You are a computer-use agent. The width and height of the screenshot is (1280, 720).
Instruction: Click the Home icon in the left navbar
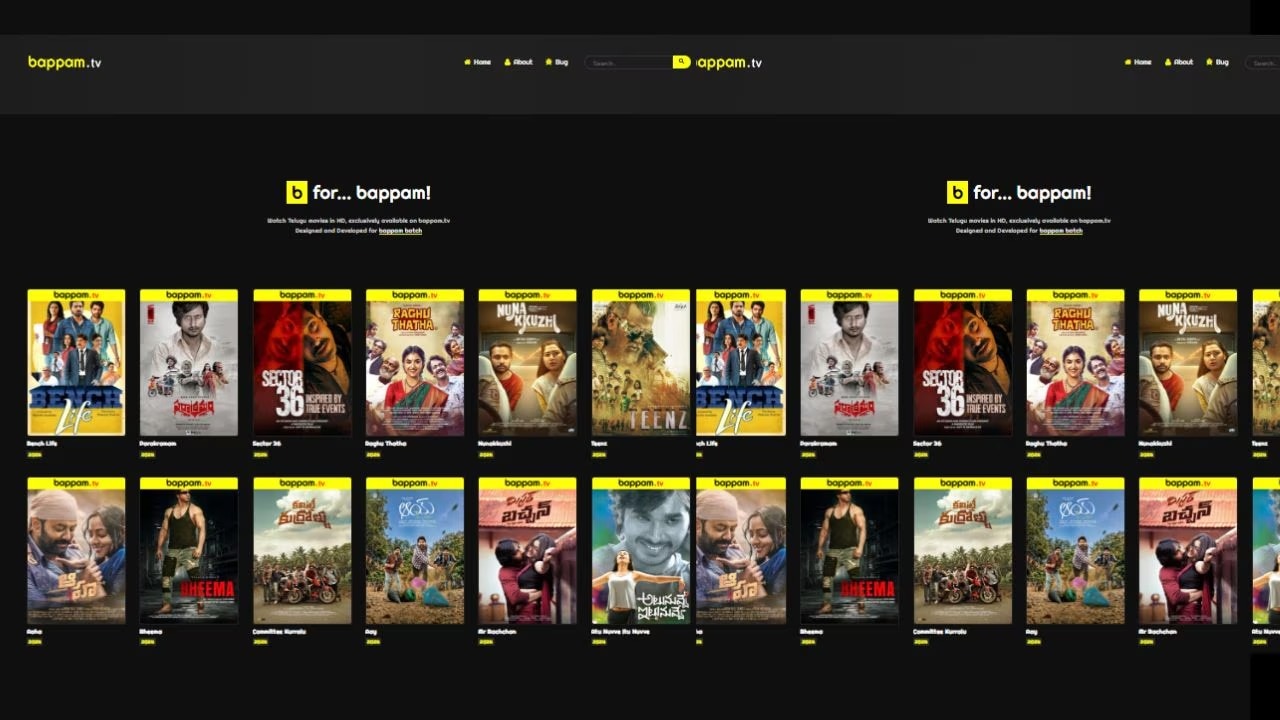coord(467,62)
